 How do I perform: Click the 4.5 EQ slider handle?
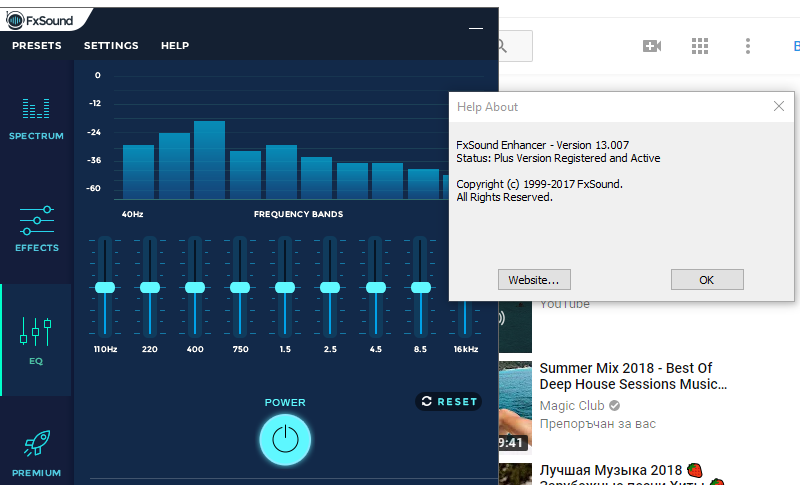point(376,288)
